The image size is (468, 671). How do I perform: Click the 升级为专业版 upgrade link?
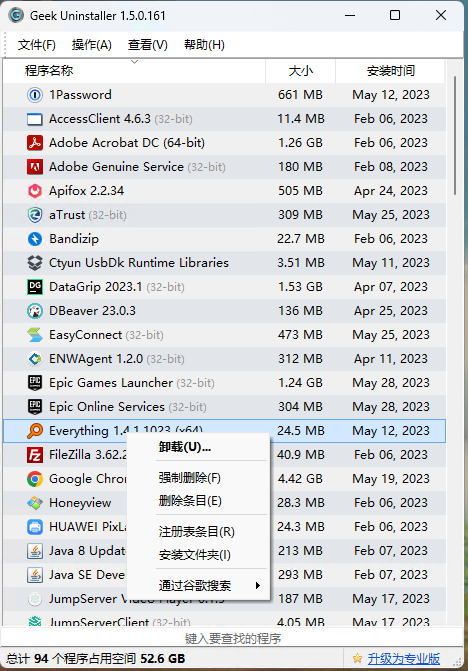(403, 659)
